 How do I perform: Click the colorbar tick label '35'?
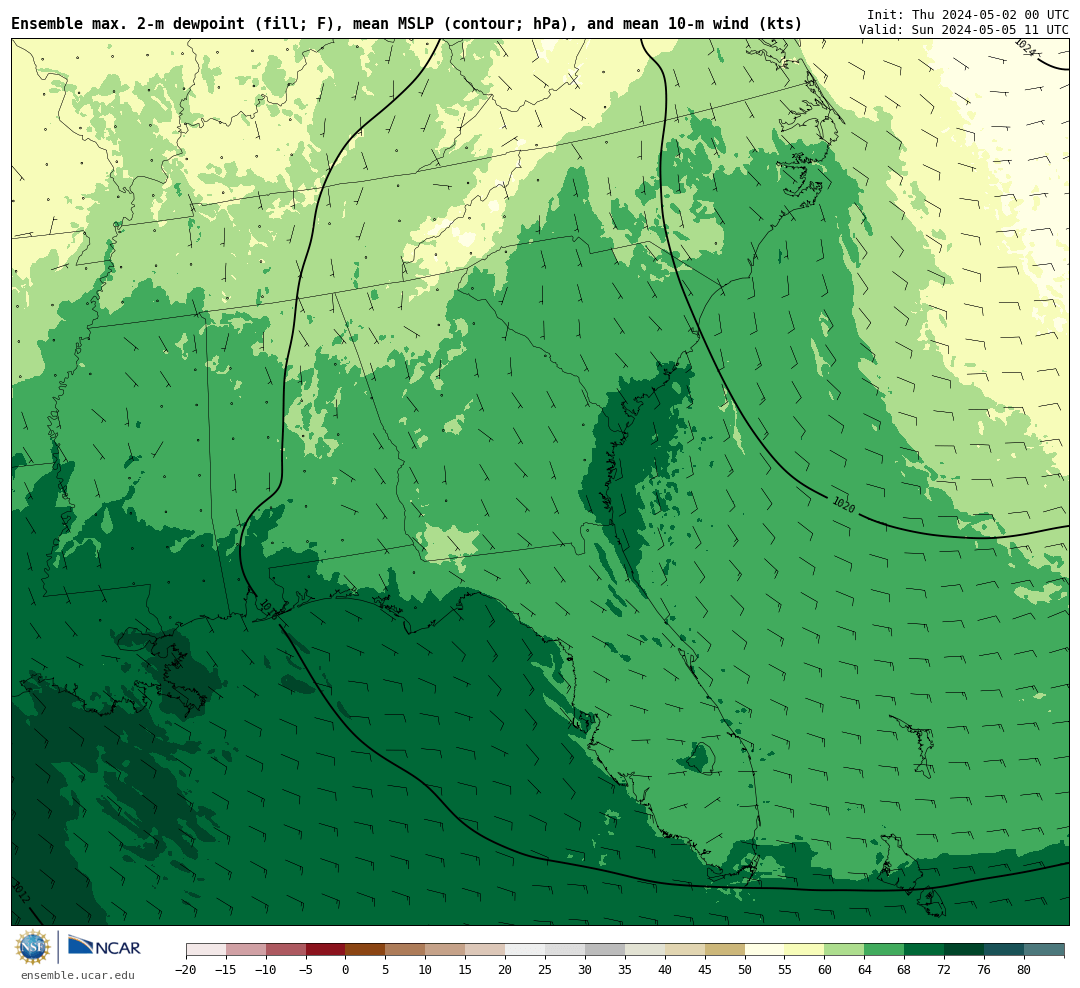pos(625,970)
